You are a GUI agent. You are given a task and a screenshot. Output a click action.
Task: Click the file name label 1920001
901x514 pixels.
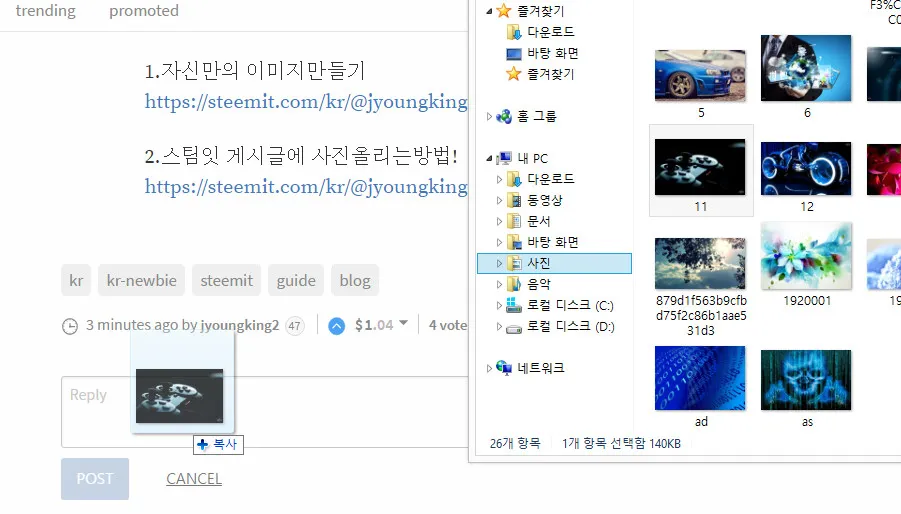pos(807,300)
